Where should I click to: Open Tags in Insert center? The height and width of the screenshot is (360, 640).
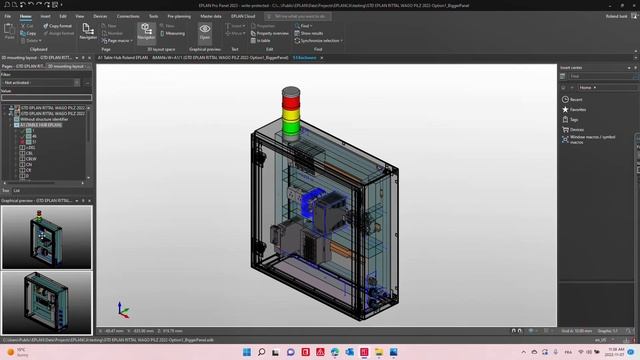(x=570, y=120)
